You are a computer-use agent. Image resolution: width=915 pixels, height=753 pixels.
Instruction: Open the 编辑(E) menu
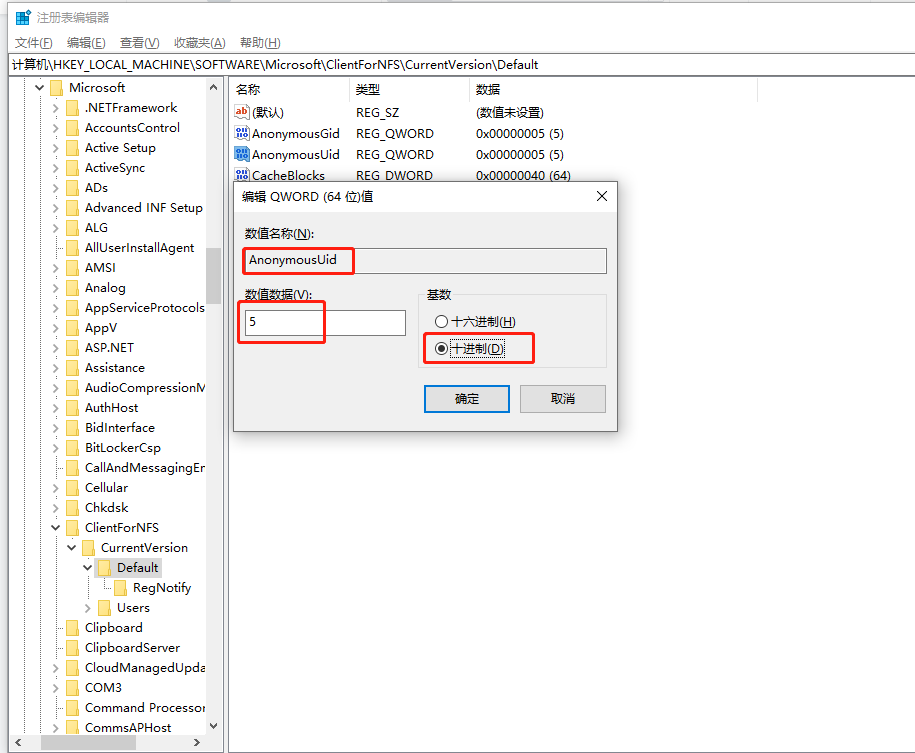click(86, 43)
